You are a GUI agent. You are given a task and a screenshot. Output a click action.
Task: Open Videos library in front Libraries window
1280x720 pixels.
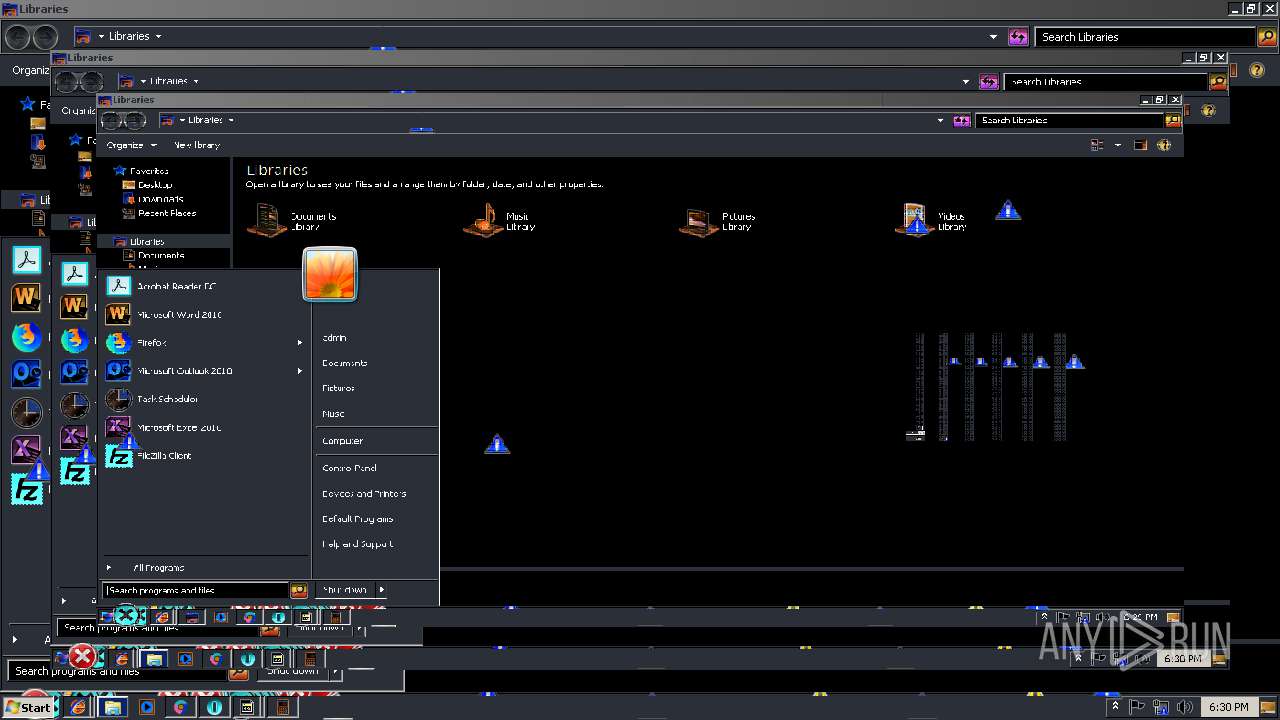[931, 220]
